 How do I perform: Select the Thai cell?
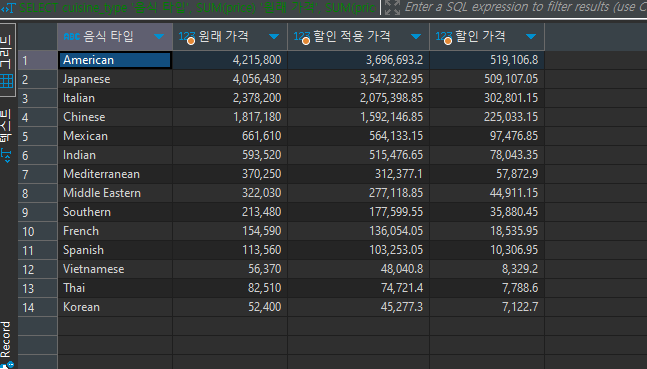[x=115, y=288]
